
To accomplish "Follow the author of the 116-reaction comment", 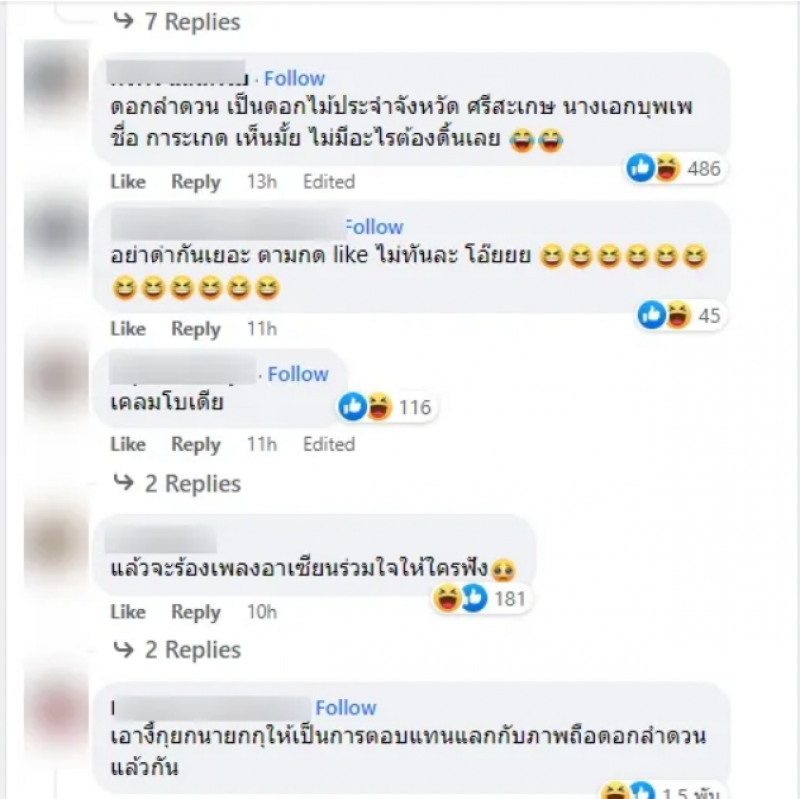I will [x=298, y=374].
